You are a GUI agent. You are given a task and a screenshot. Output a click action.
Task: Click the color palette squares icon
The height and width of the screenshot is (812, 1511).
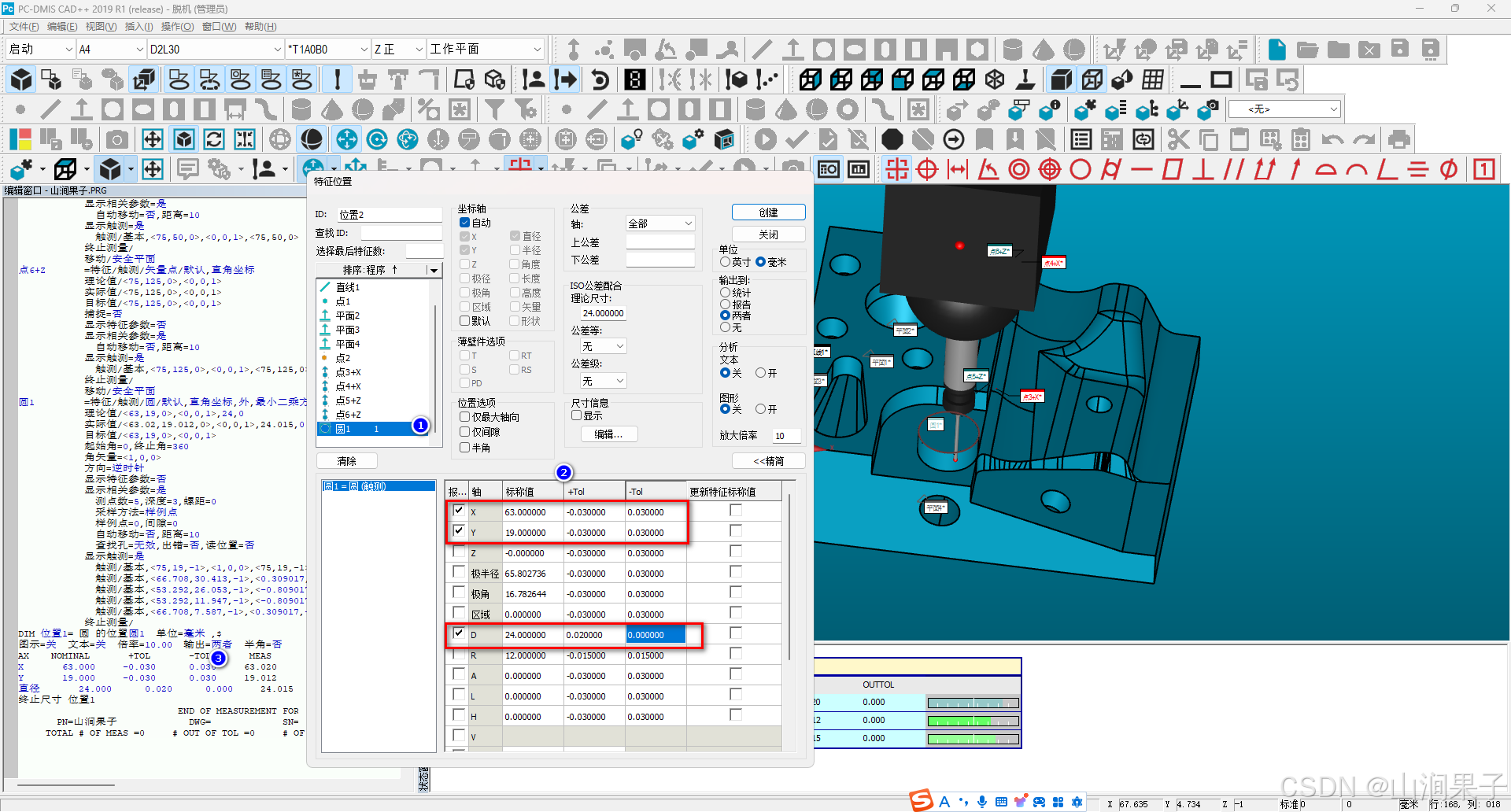[x=20, y=140]
